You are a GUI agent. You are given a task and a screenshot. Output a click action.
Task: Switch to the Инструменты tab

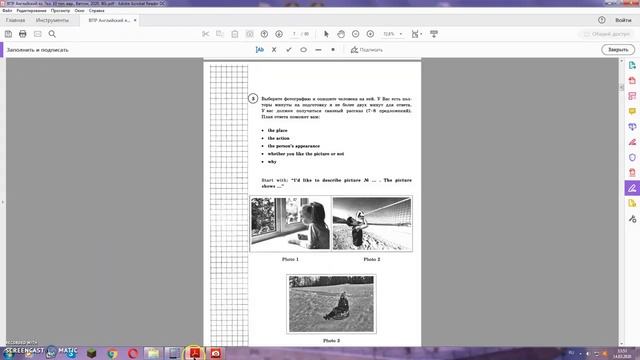52,20
